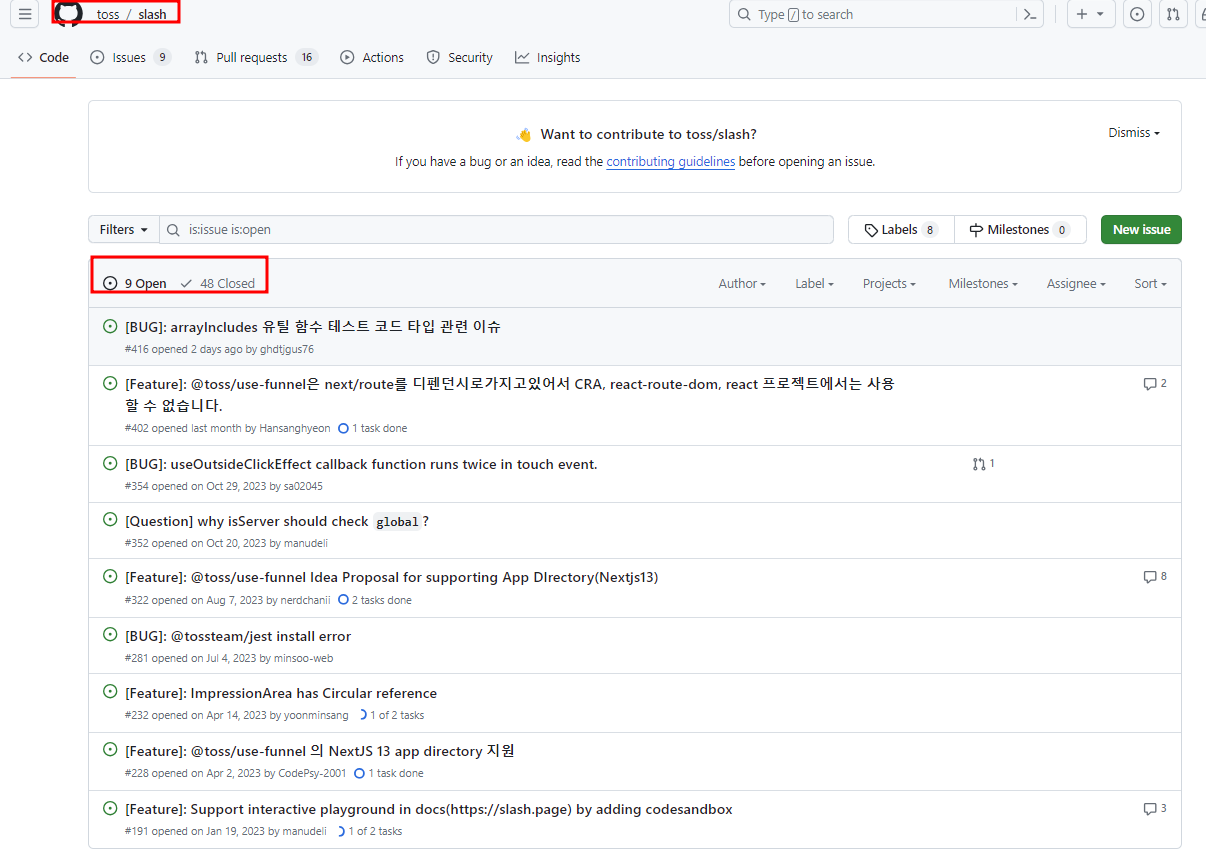
Task: Click open-status icon of ImpressionArea issue
Action: [110, 692]
